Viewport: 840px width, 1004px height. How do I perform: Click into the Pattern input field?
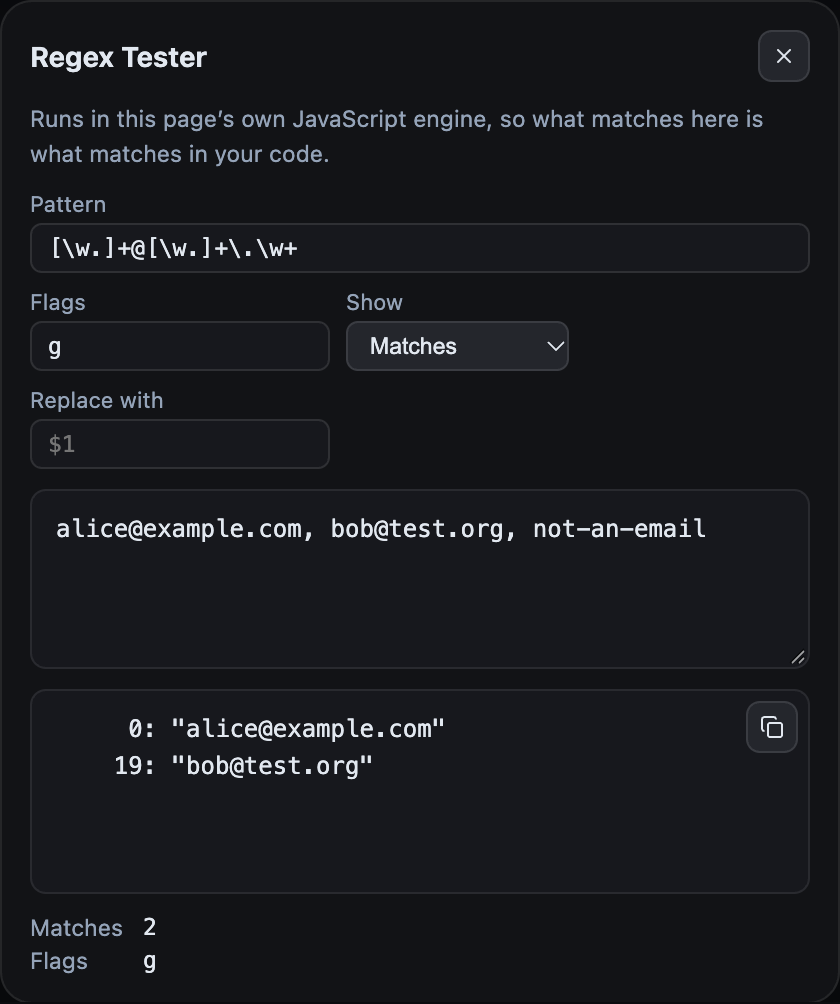[420, 248]
